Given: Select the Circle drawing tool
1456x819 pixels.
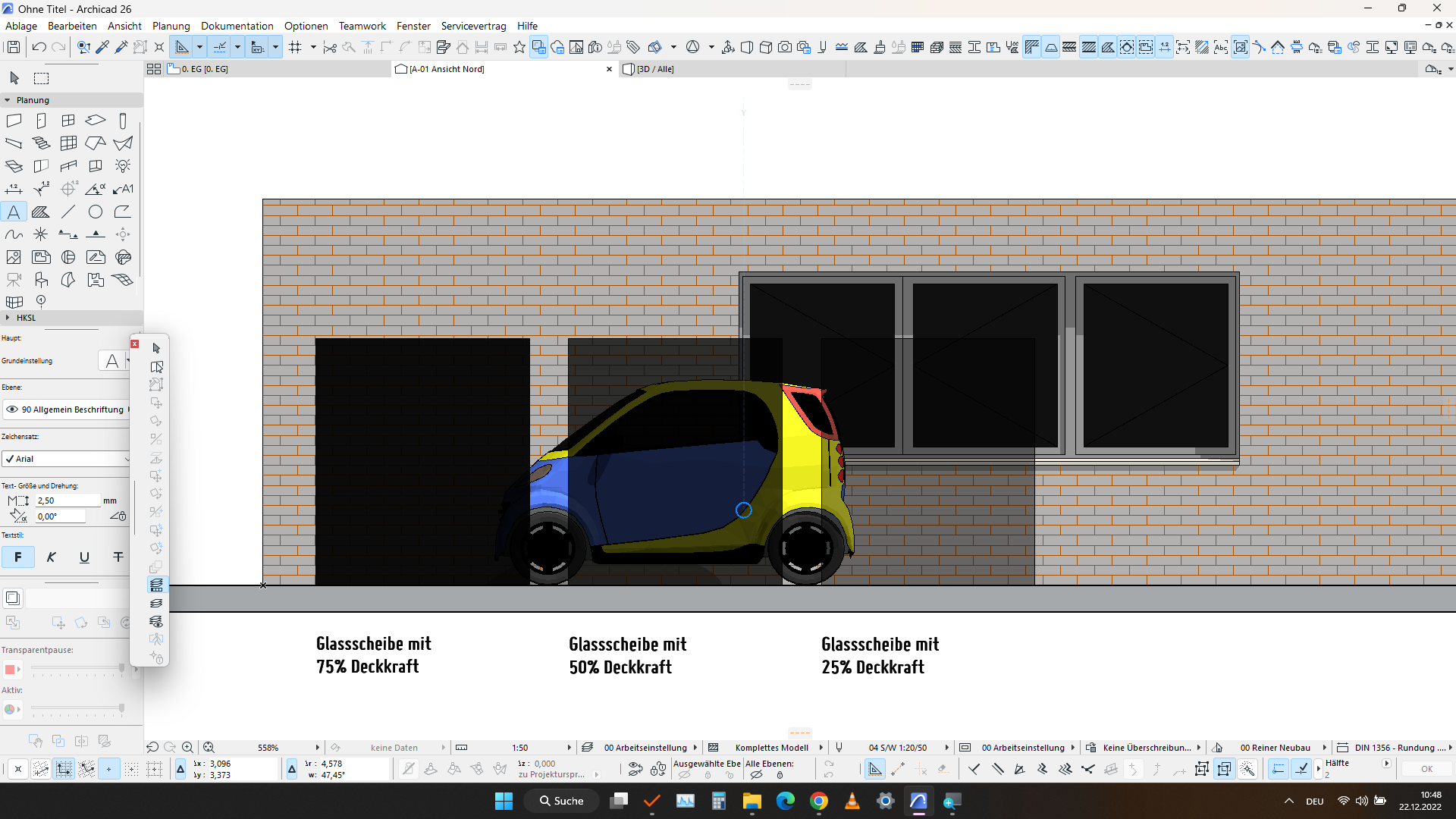Looking at the screenshot, I should (x=96, y=212).
